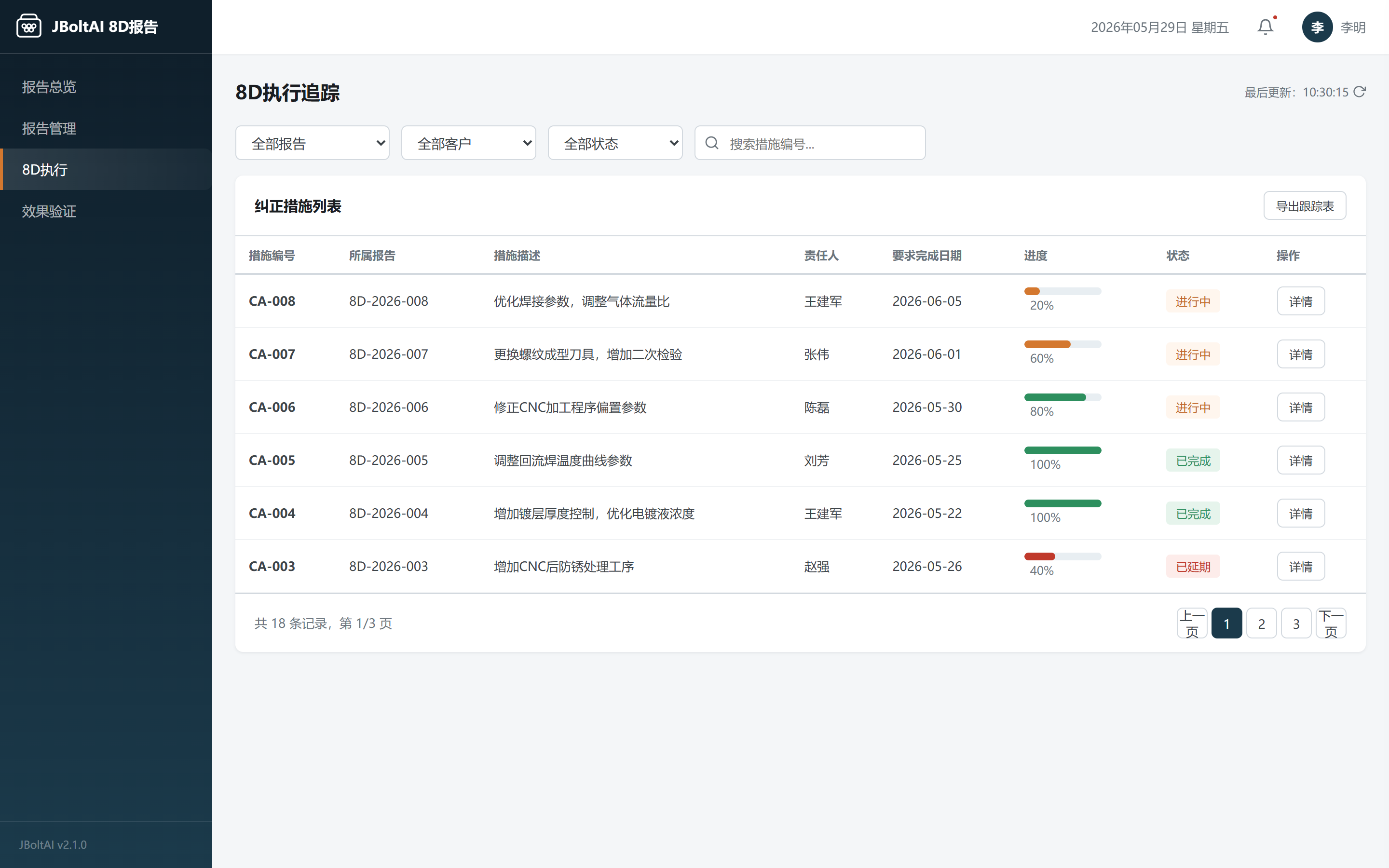
Task: Click responsible person 赵强
Action: click(816, 567)
